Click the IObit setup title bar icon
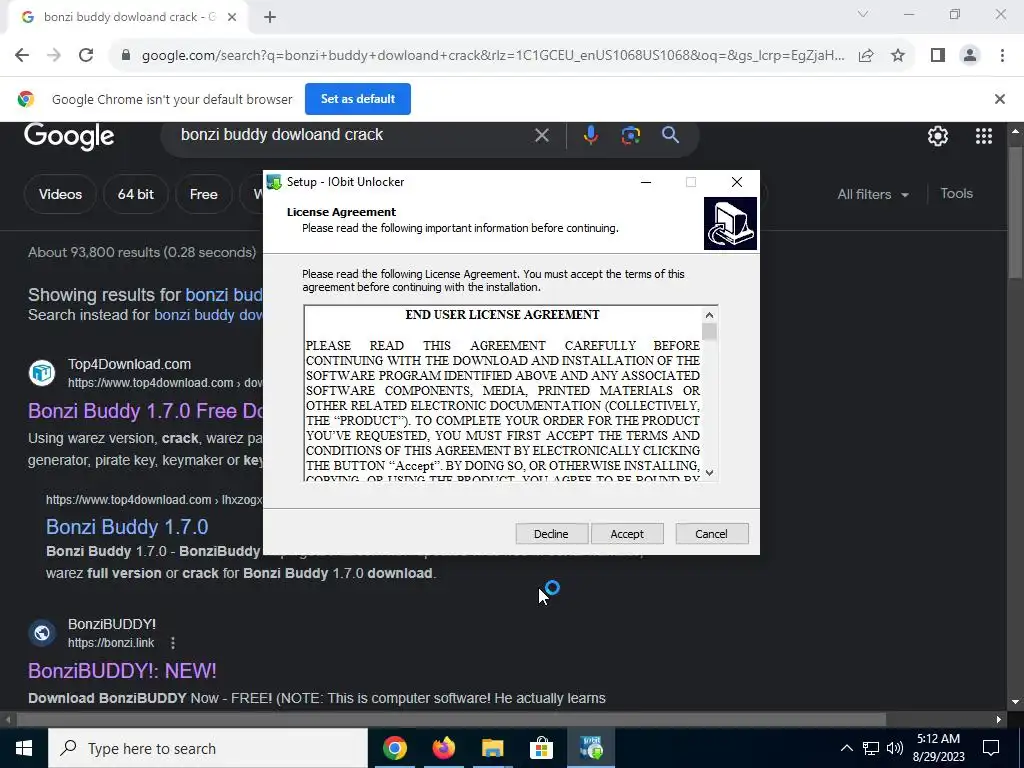Image resolution: width=1024 pixels, height=768 pixels. click(274, 182)
